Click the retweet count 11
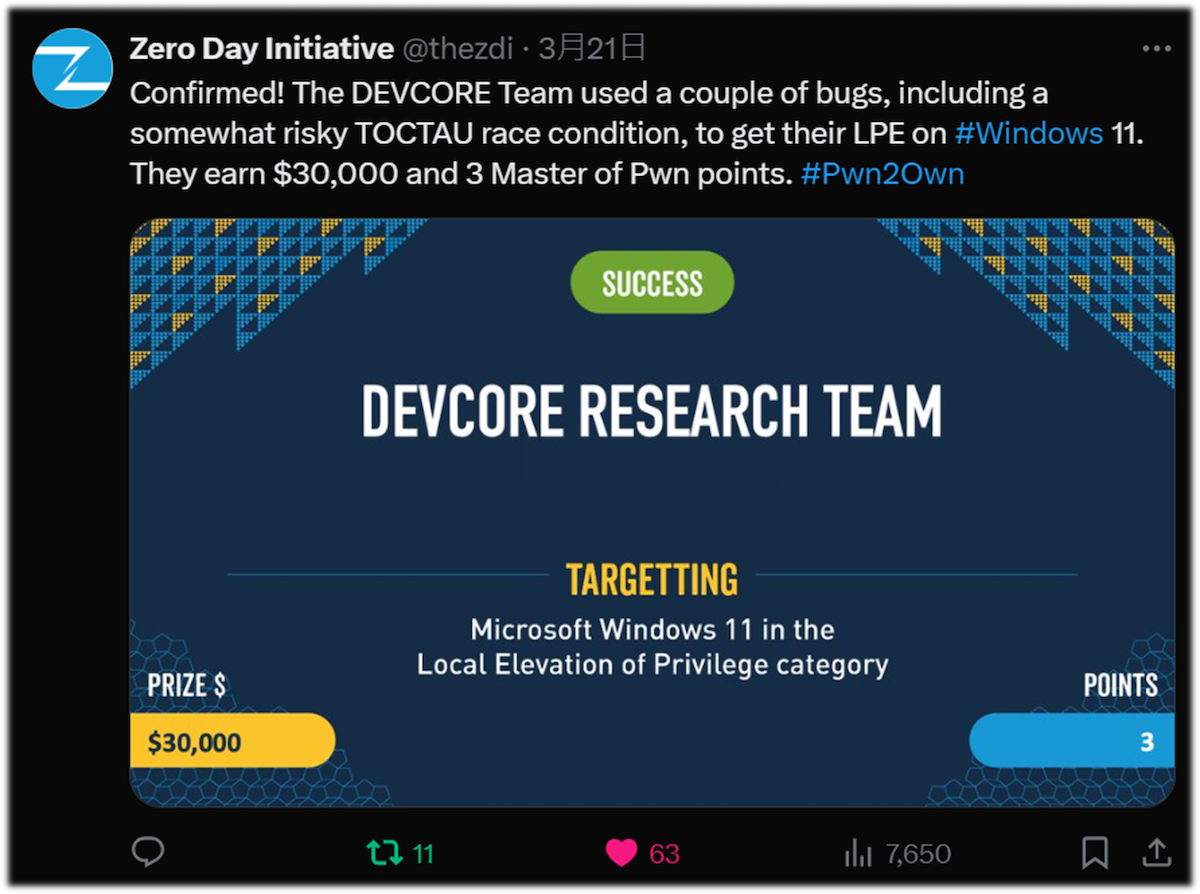 point(423,854)
